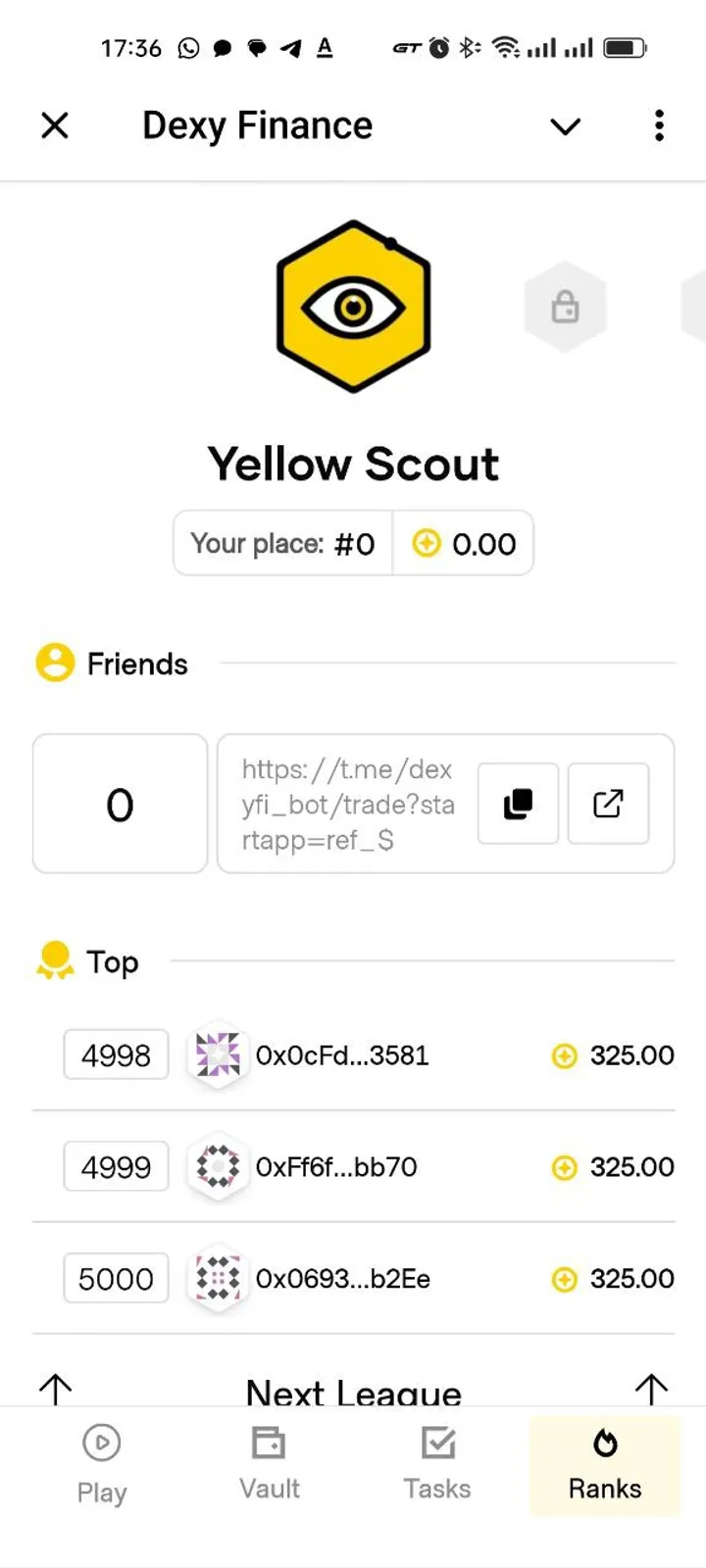
Task: Share the referral link via external share icon
Action: coord(608,803)
